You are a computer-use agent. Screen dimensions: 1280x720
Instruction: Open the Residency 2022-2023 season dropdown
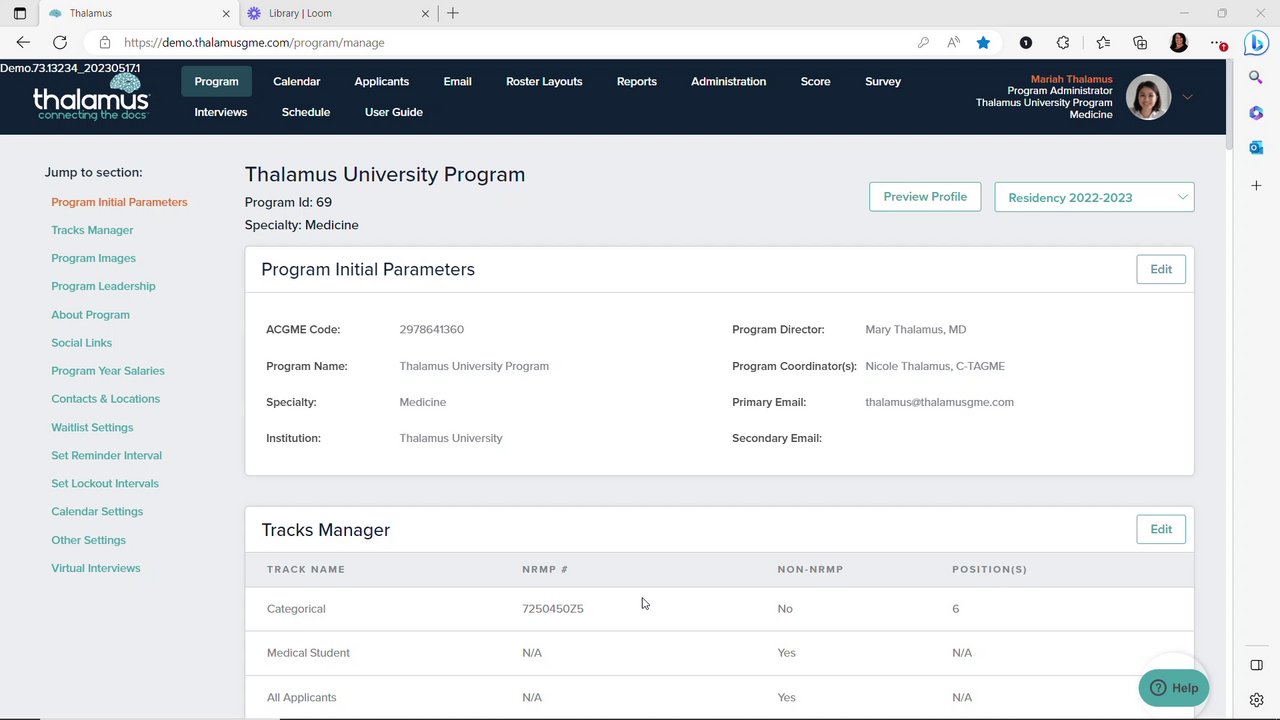click(1094, 198)
